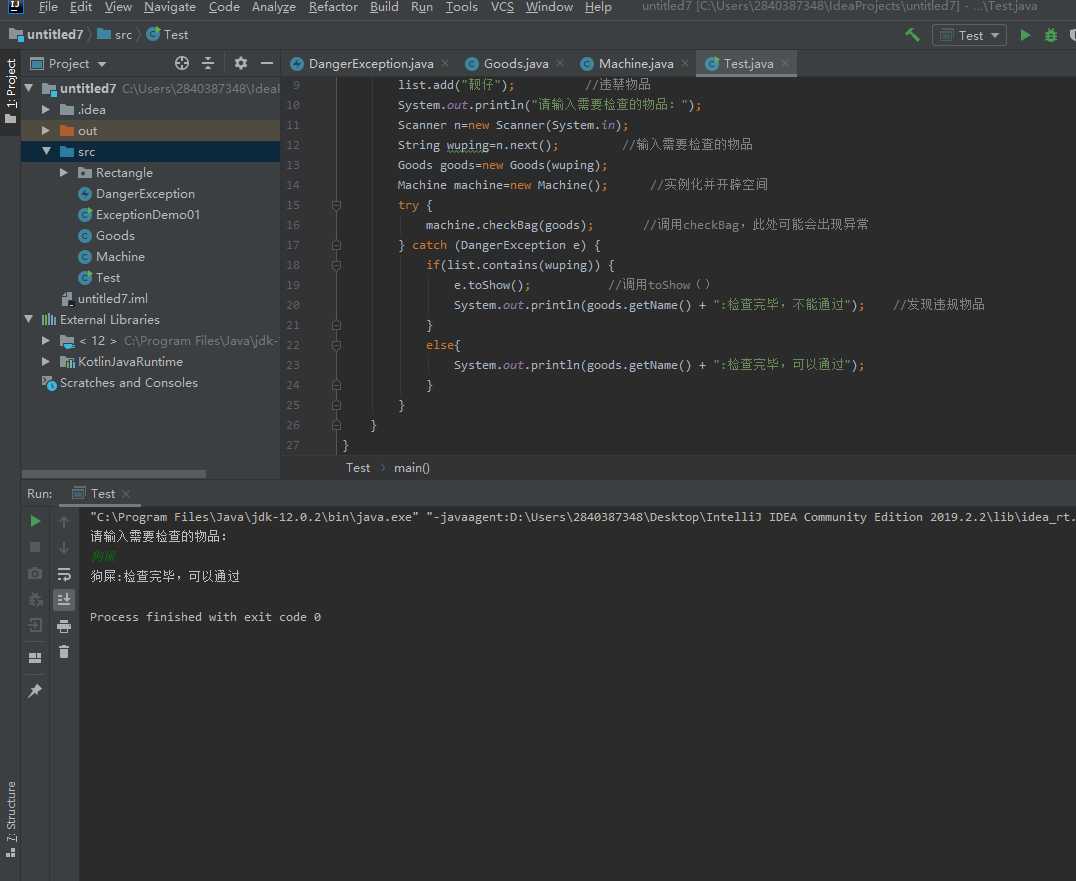The width and height of the screenshot is (1076, 881).
Task: Open the VCS menu
Action: pyautogui.click(x=502, y=8)
